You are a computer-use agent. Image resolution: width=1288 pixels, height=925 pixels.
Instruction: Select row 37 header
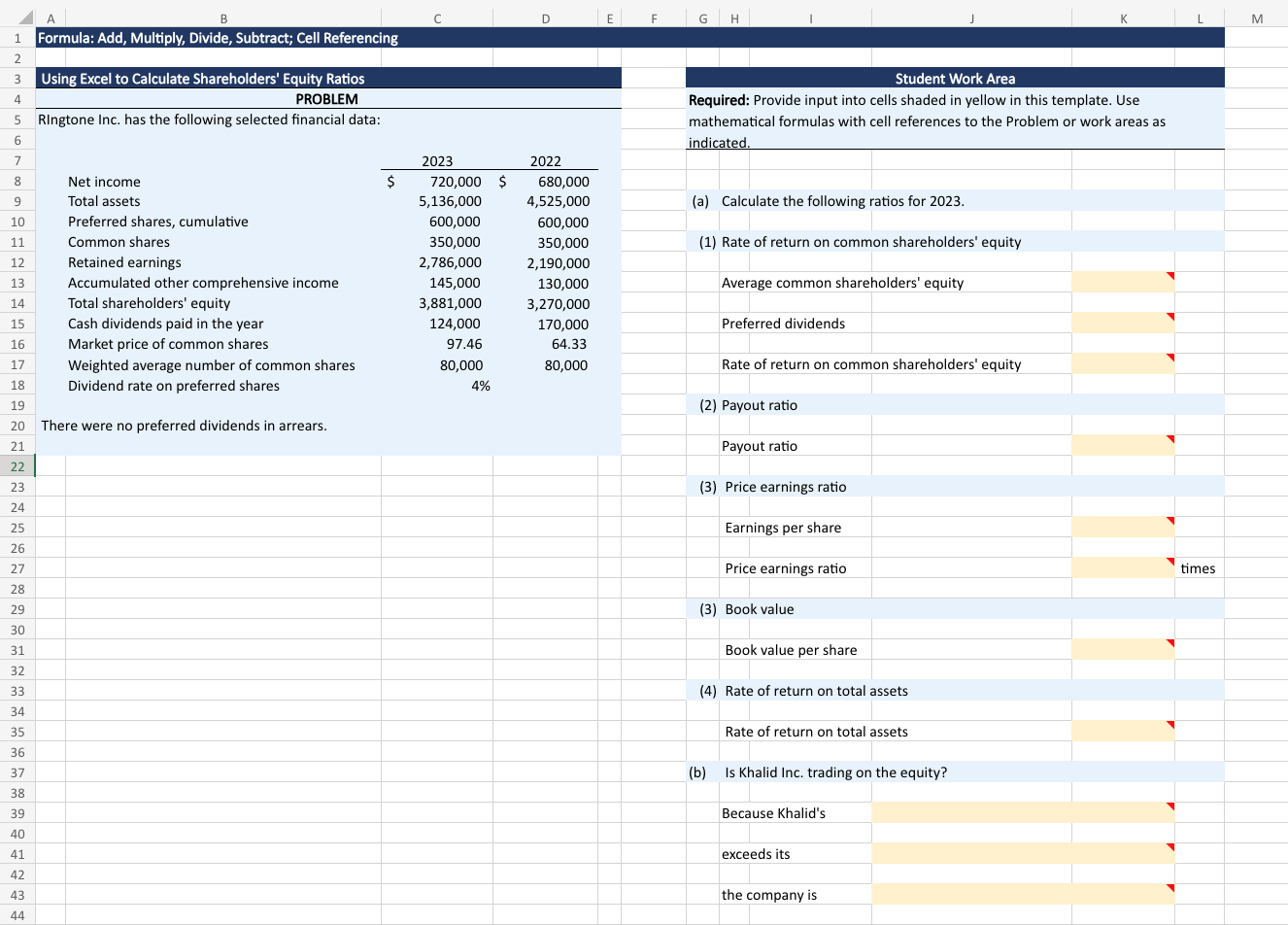click(17, 772)
